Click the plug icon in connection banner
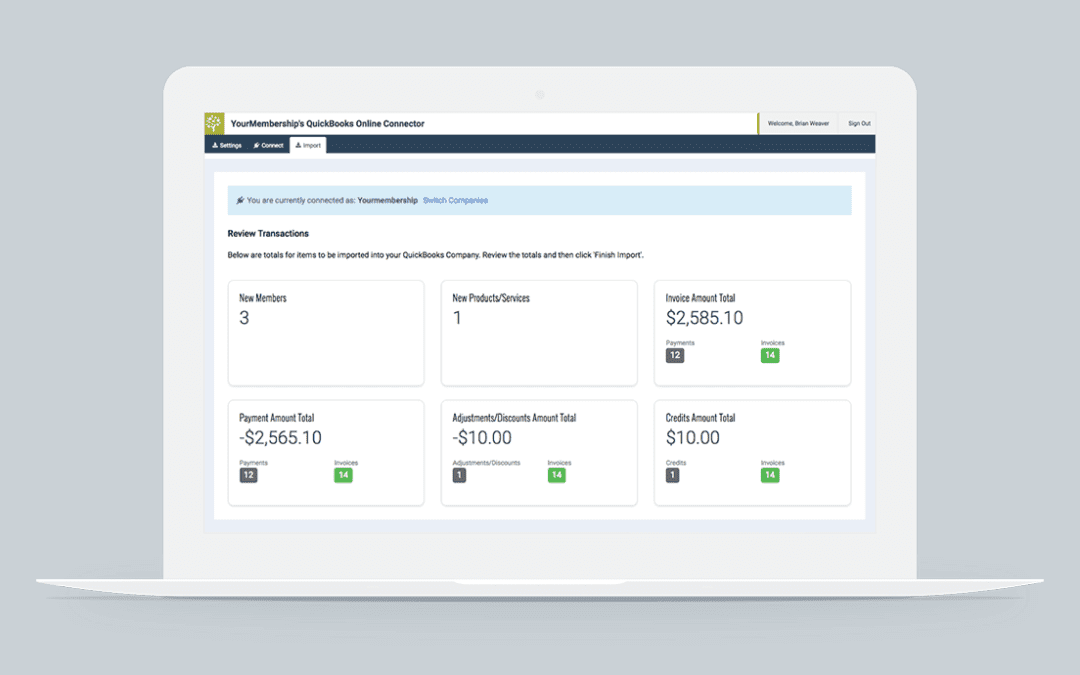Viewport: 1080px width, 675px height. click(x=240, y=200)
